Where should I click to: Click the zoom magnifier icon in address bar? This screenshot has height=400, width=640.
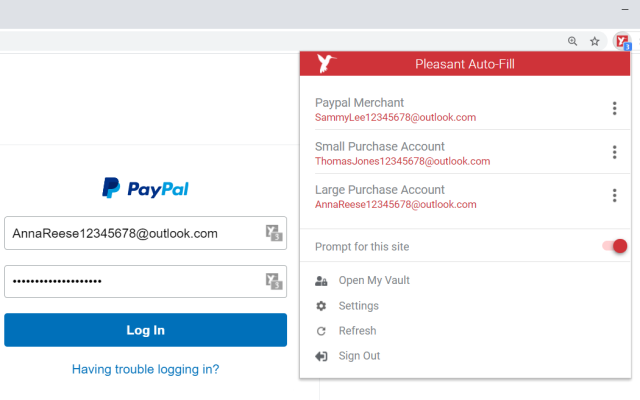pyautogui.click(x=572, y=41)
